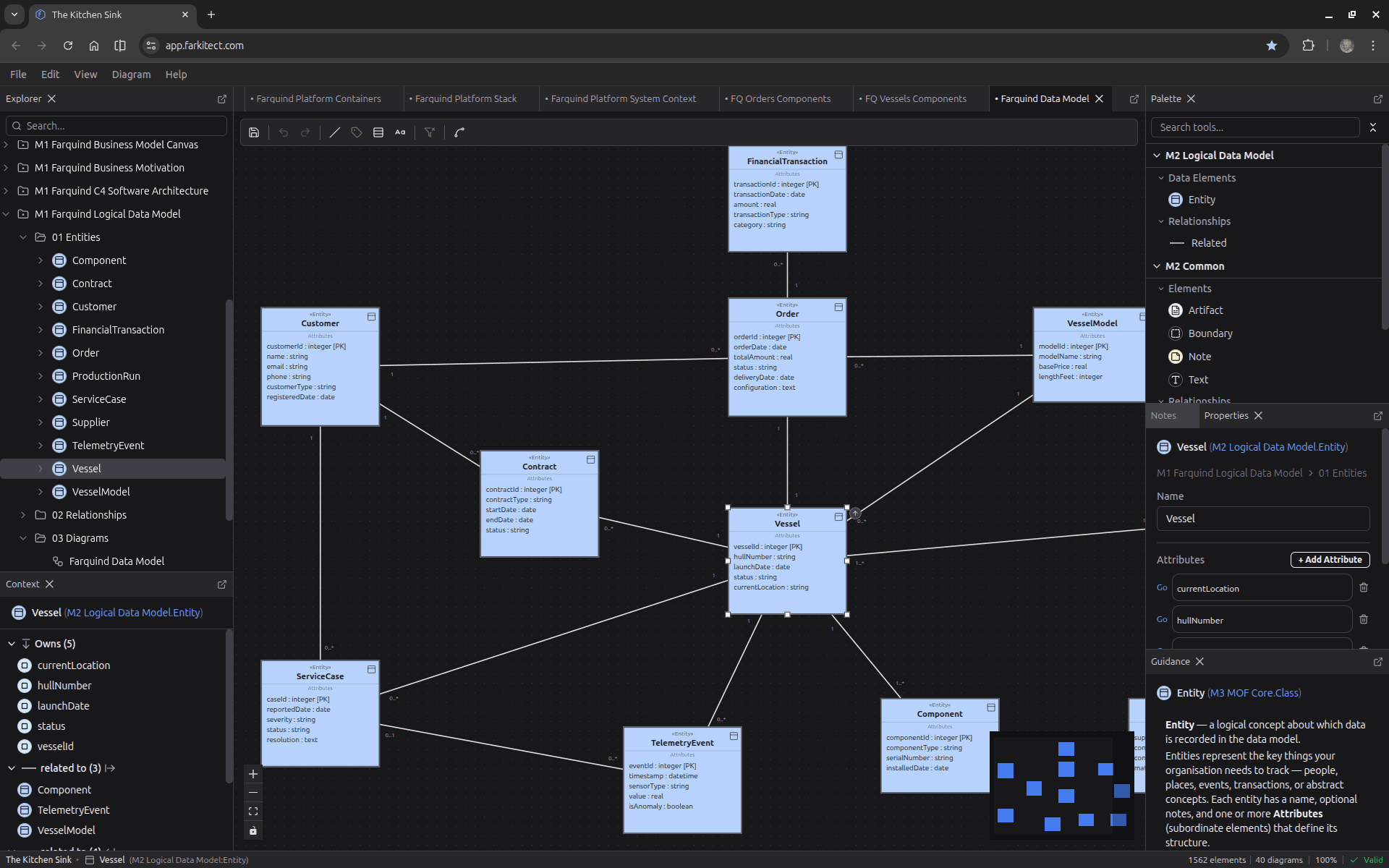Collapse the M2 Common palette section
The height and width of the screenshot is (868, 1389).
pyautogui.click(x=1157, y=266)
